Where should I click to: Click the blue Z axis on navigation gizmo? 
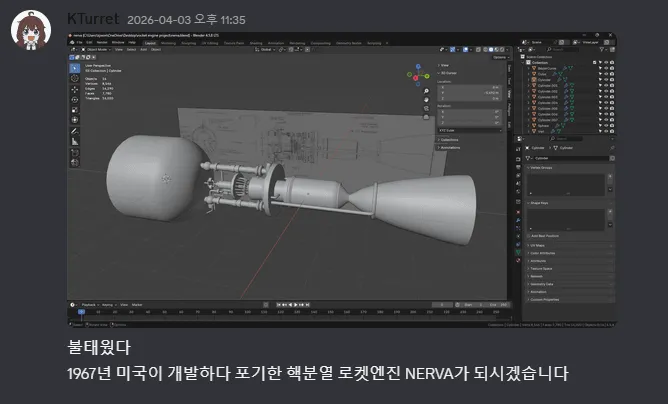[418, 67]
